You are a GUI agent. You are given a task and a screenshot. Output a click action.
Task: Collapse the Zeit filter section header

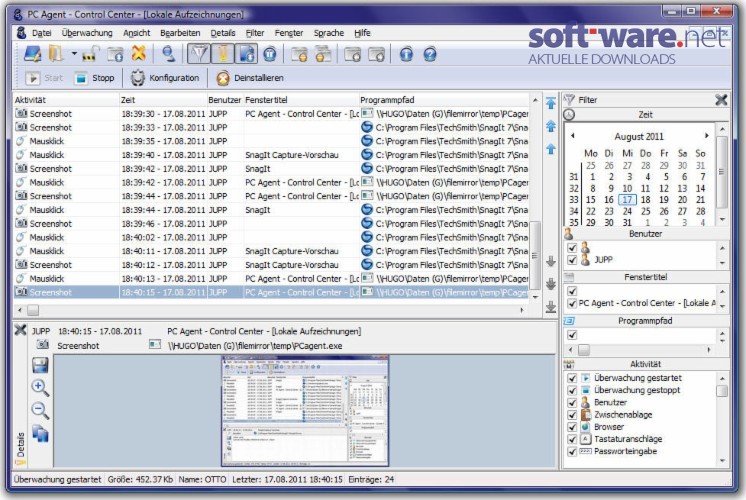tap(646, 115)
